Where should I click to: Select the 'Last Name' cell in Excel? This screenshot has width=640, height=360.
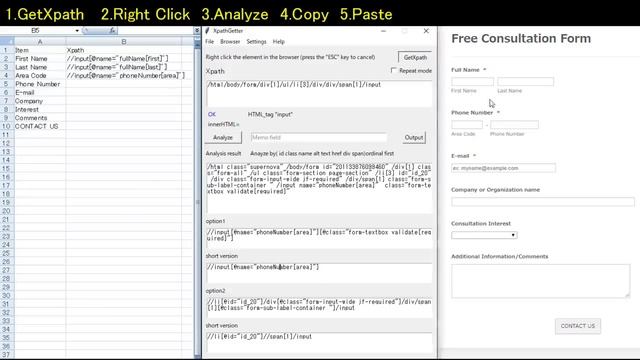(40, 67)
